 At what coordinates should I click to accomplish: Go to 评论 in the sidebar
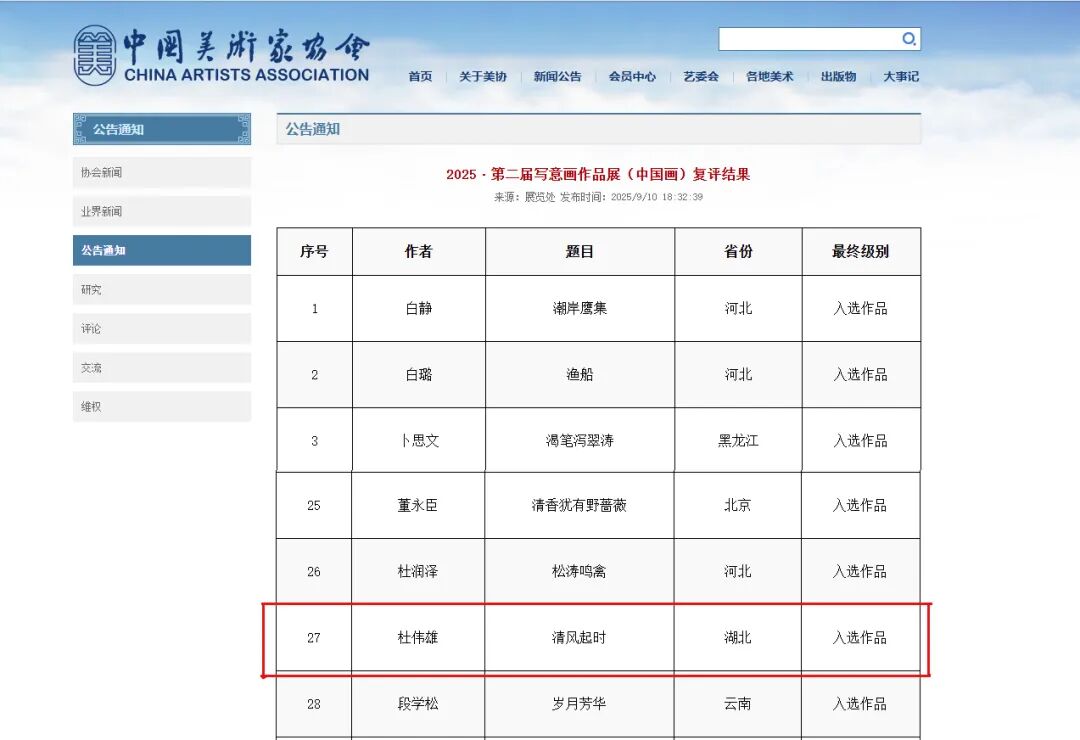click(161, 329)
